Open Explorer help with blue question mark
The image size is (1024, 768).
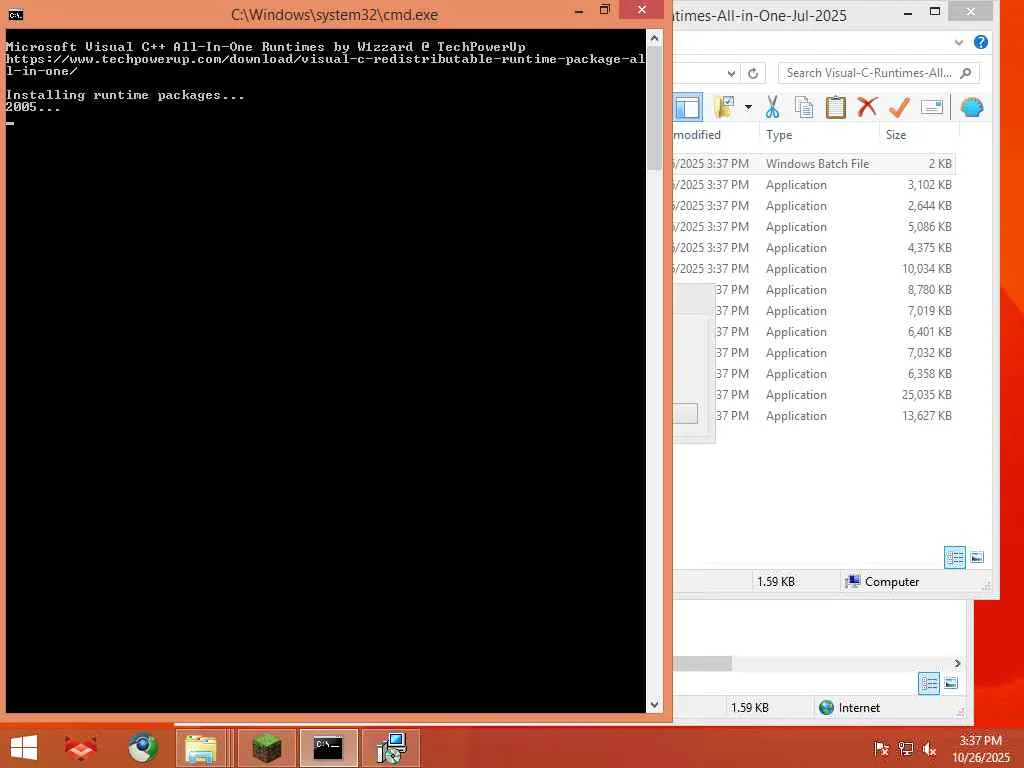(980, 42)
